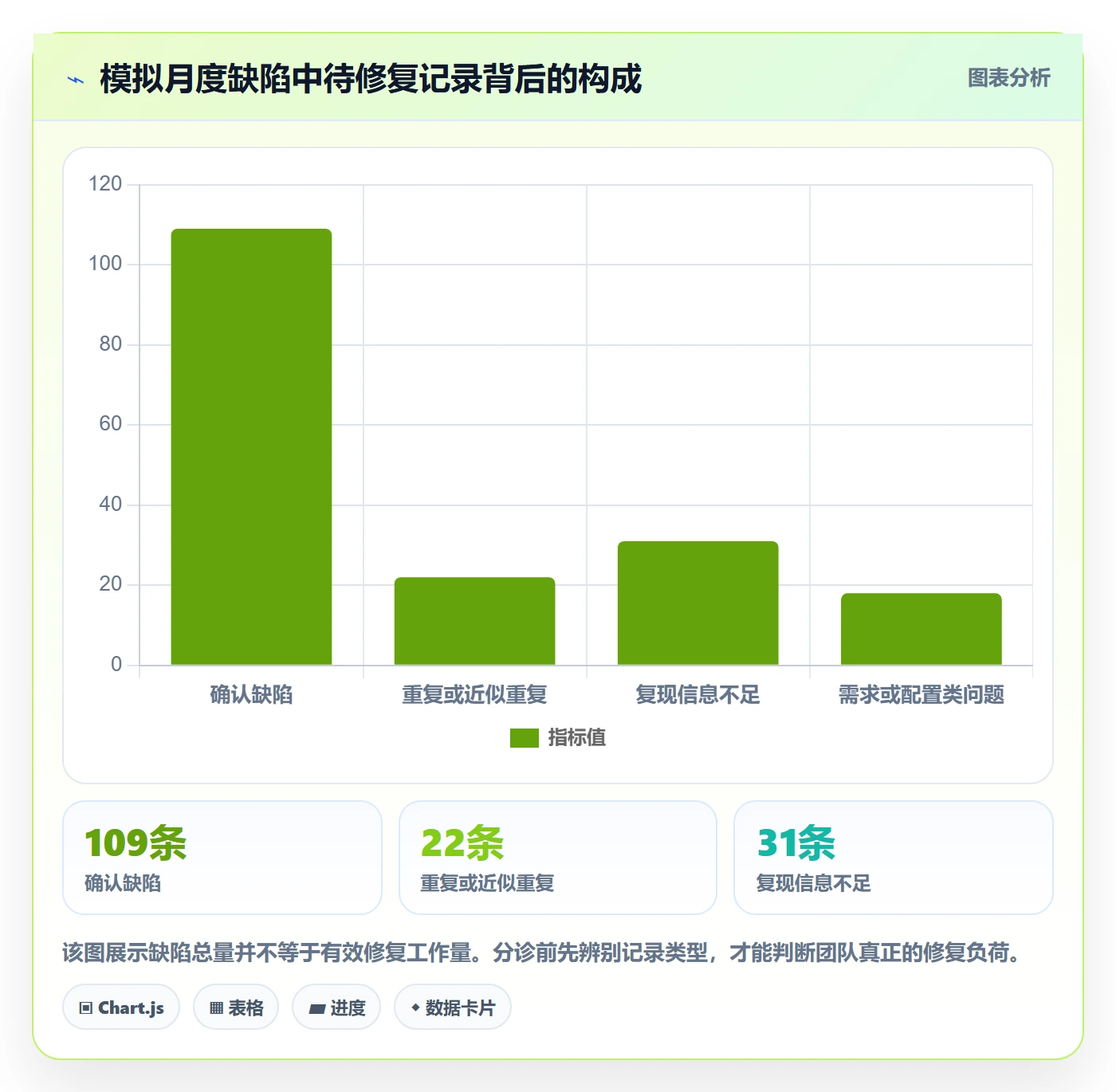Image resolution: width=1116 pixels, height=1092 pixels.
Task: Click the square icon in Chart.js chip
Action: point(86,1008)
